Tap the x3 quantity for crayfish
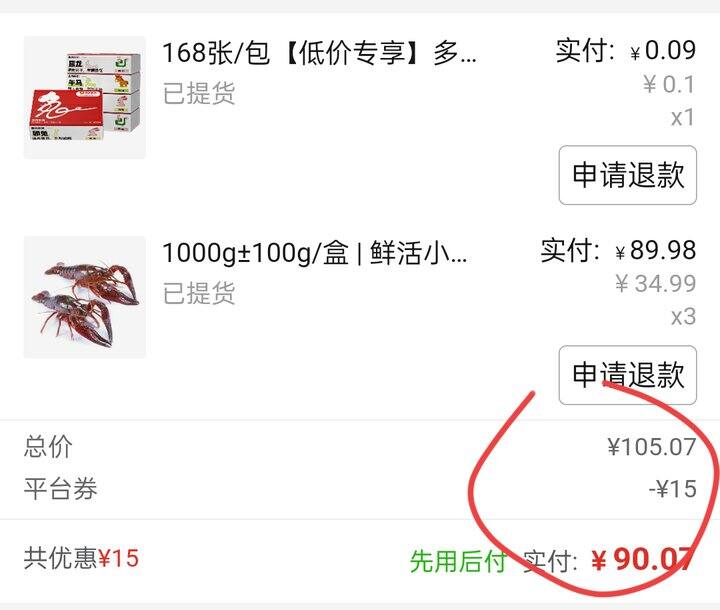 684,317
